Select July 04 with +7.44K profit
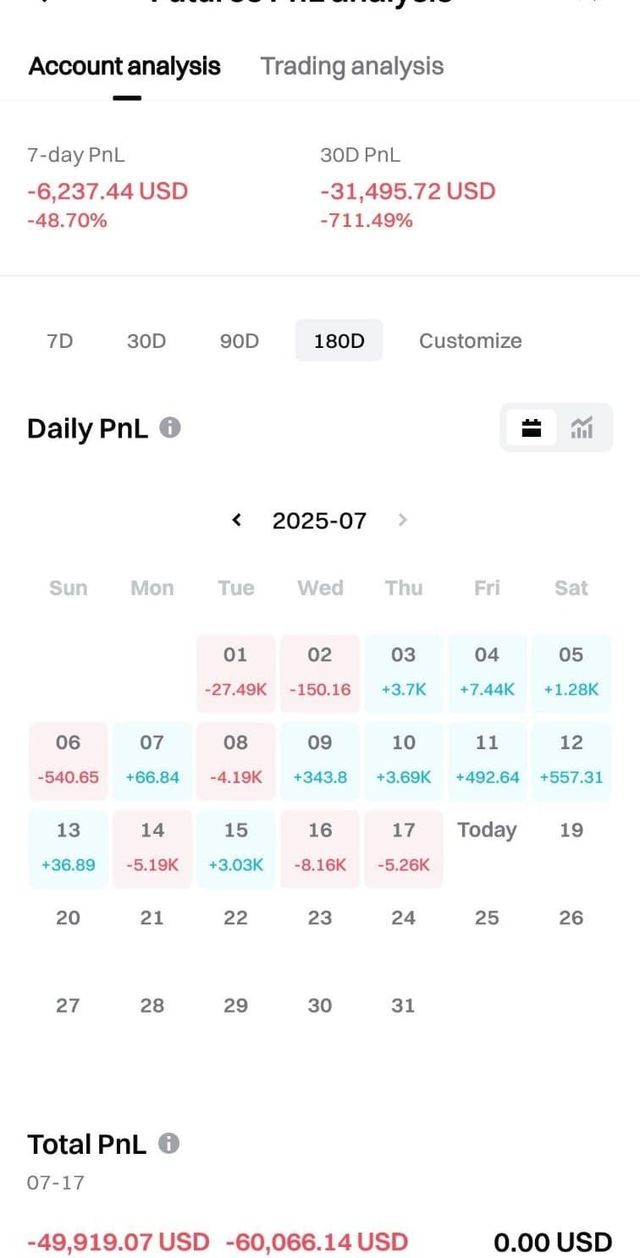This screenshot has height=1258, width=640. click(487, 672)
